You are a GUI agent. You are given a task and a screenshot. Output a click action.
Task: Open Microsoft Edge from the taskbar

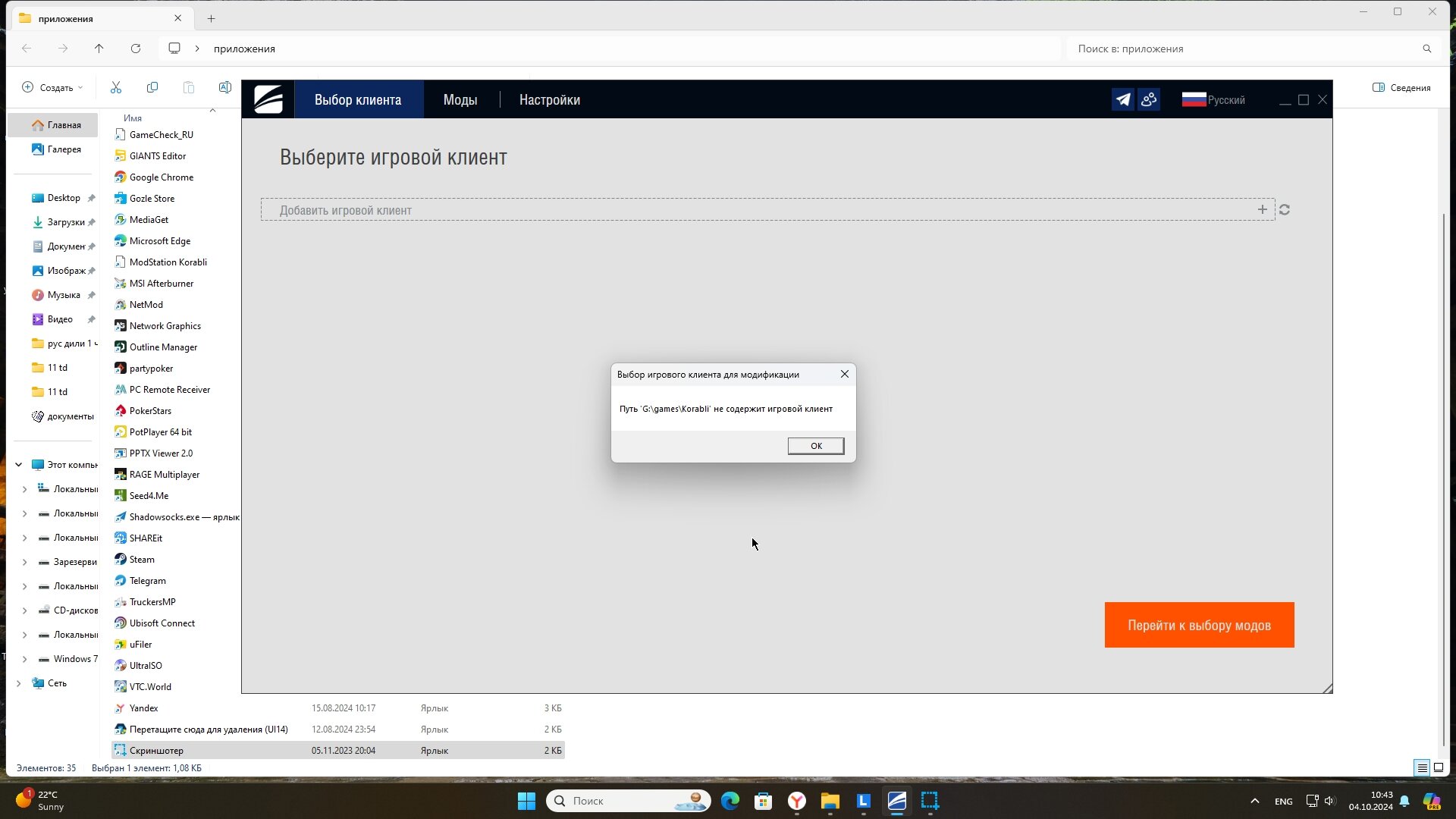(730, 801)
